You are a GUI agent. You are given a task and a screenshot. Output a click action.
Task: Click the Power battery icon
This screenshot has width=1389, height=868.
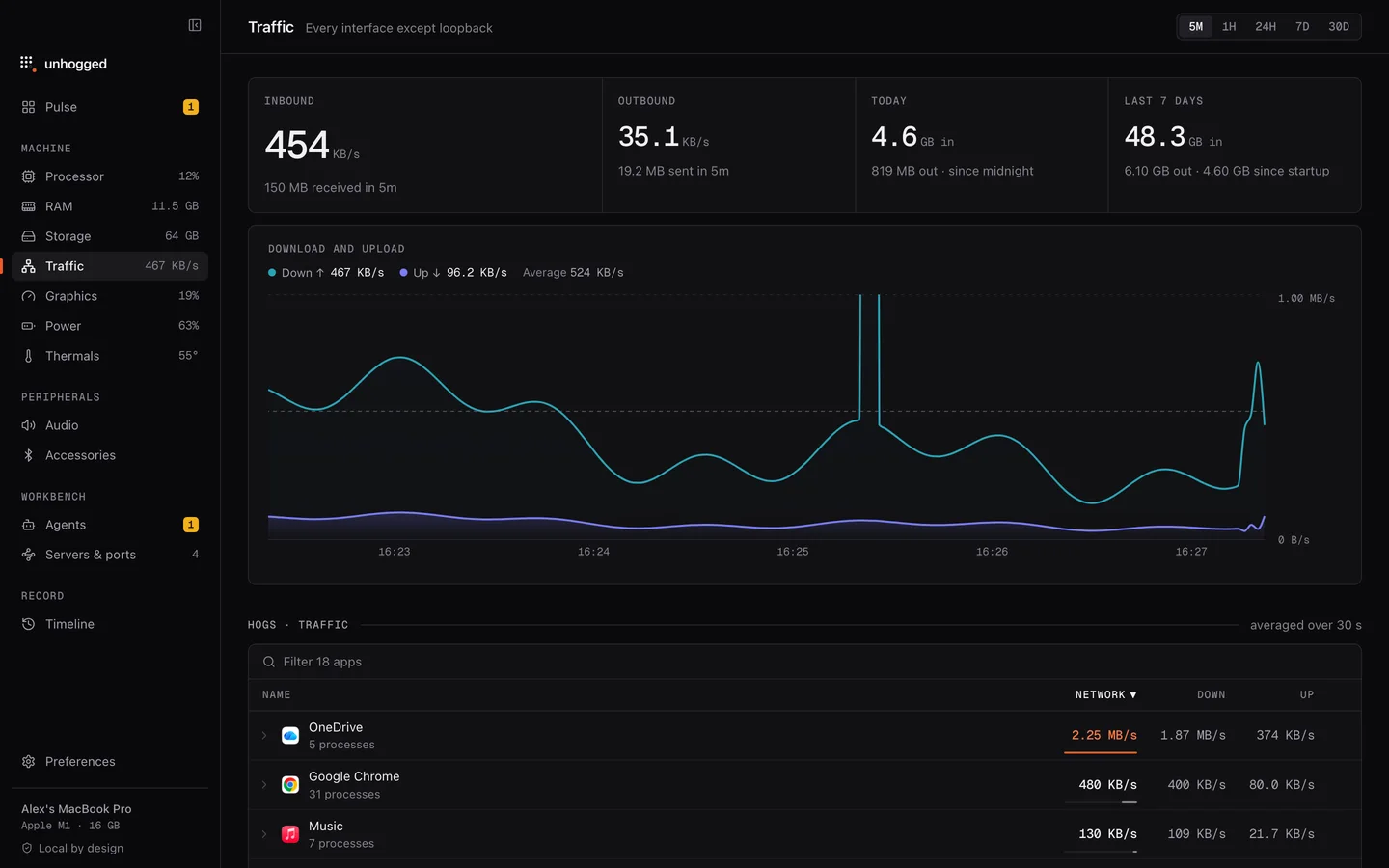click(28, 326)
